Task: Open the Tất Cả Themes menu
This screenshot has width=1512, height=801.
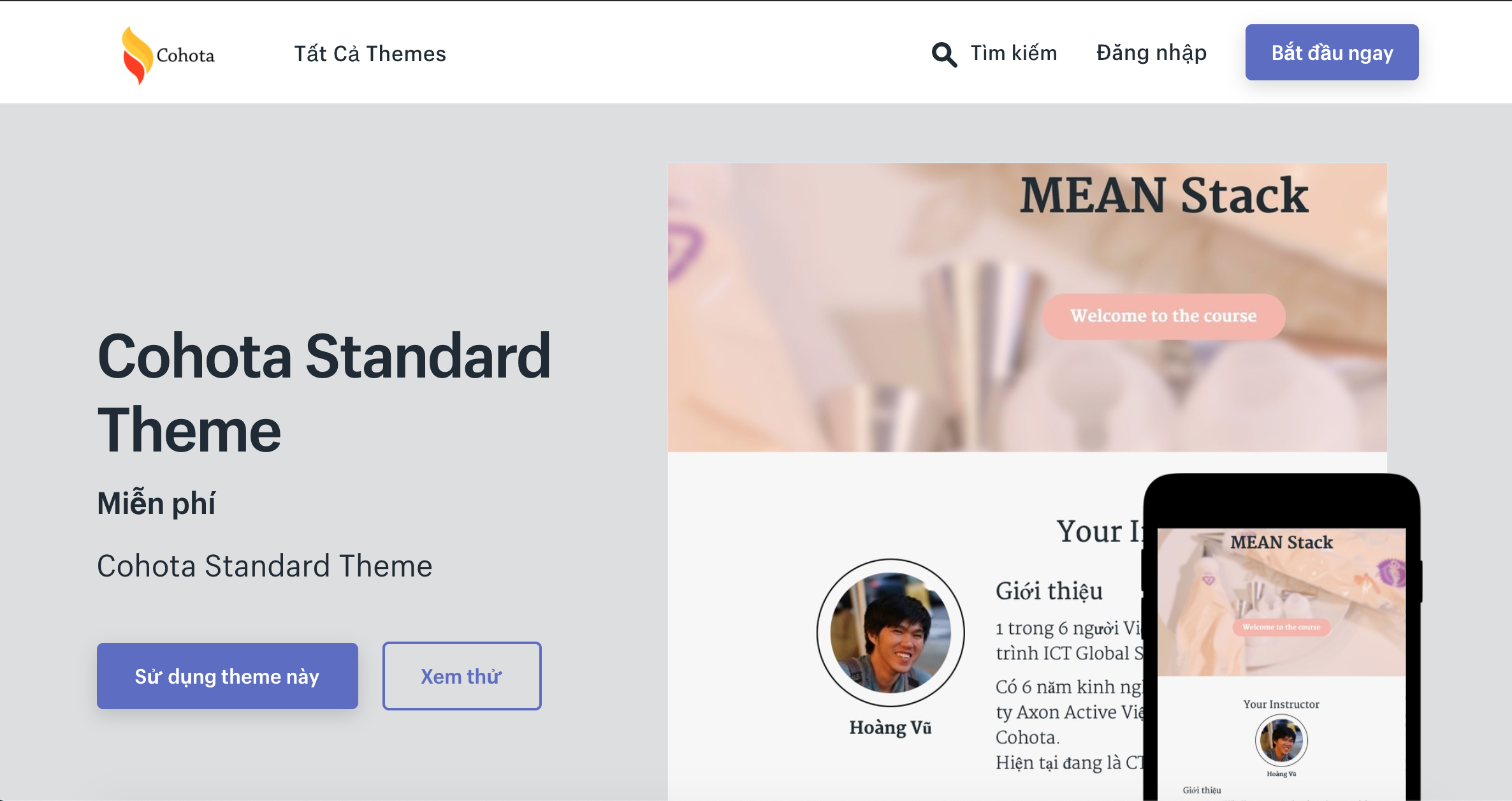Action: click(x=370, y=54)
